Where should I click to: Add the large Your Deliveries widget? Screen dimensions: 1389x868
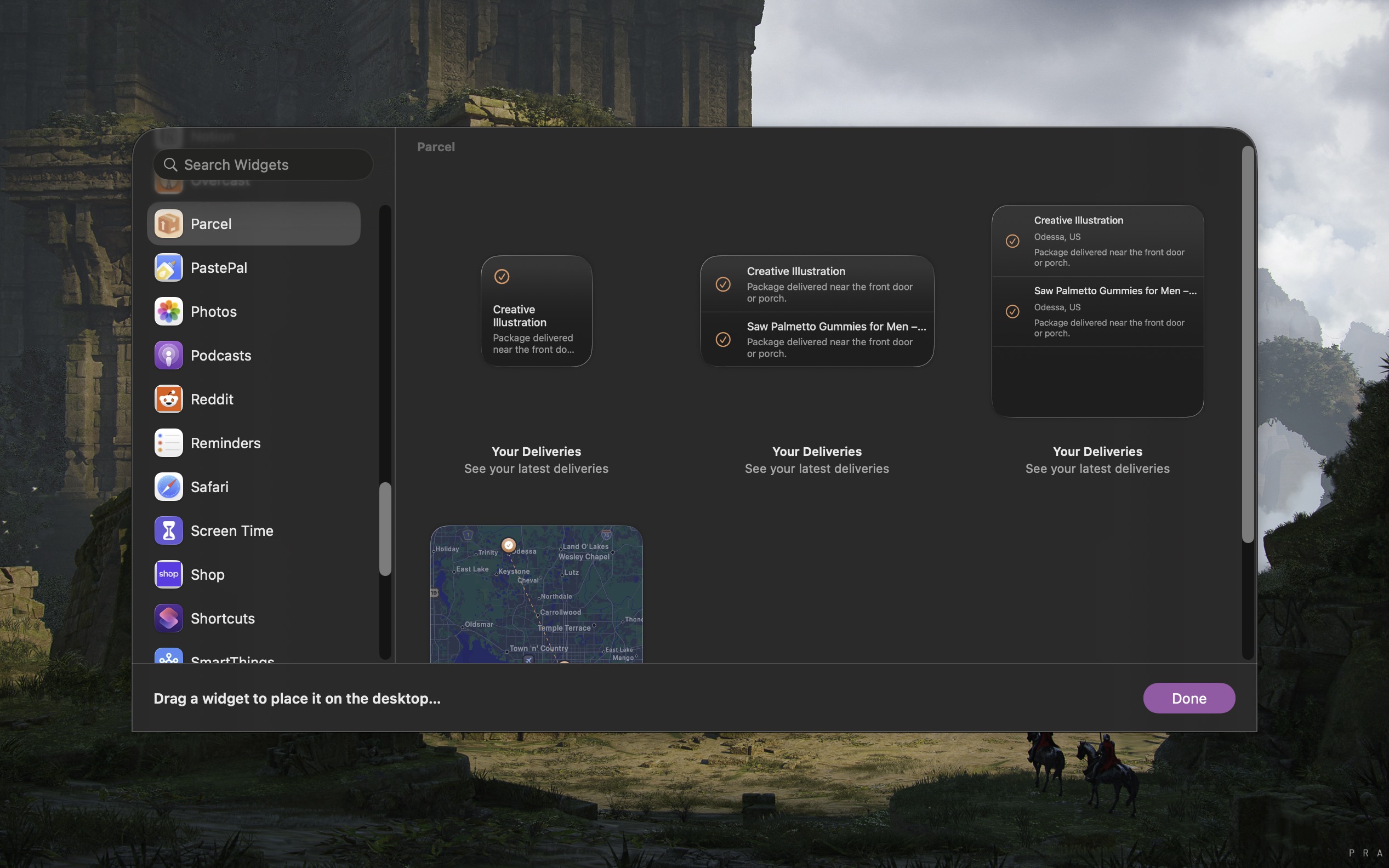click(x=1097, y=311)
